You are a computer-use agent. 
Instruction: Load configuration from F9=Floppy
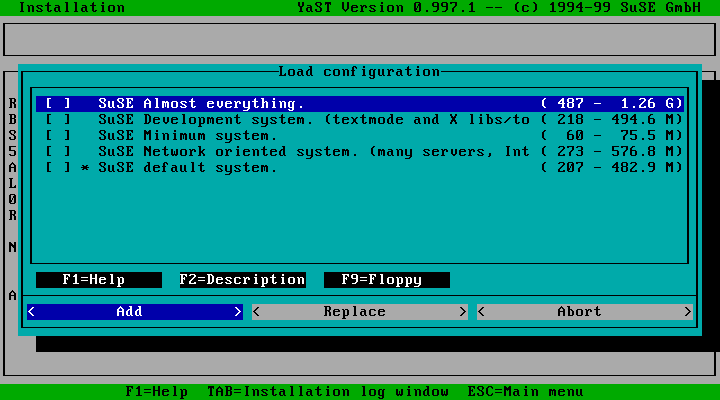tap(387, 280)
